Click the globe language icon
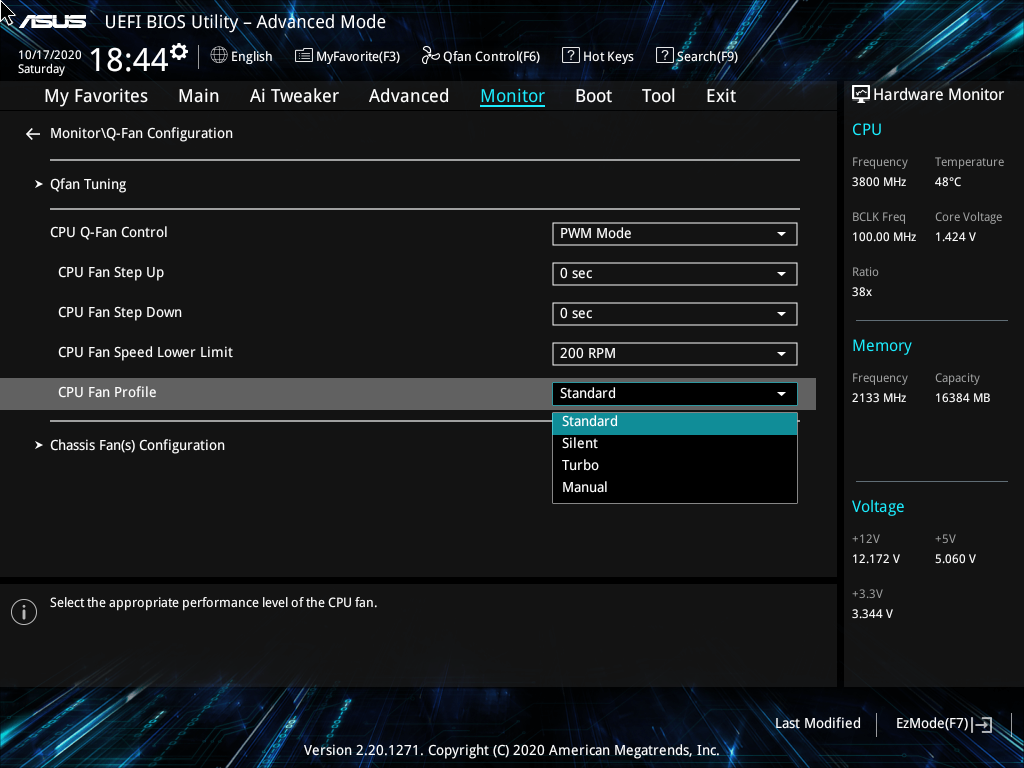The width and height of the screenshot is (1024, 768). [219, 56]
